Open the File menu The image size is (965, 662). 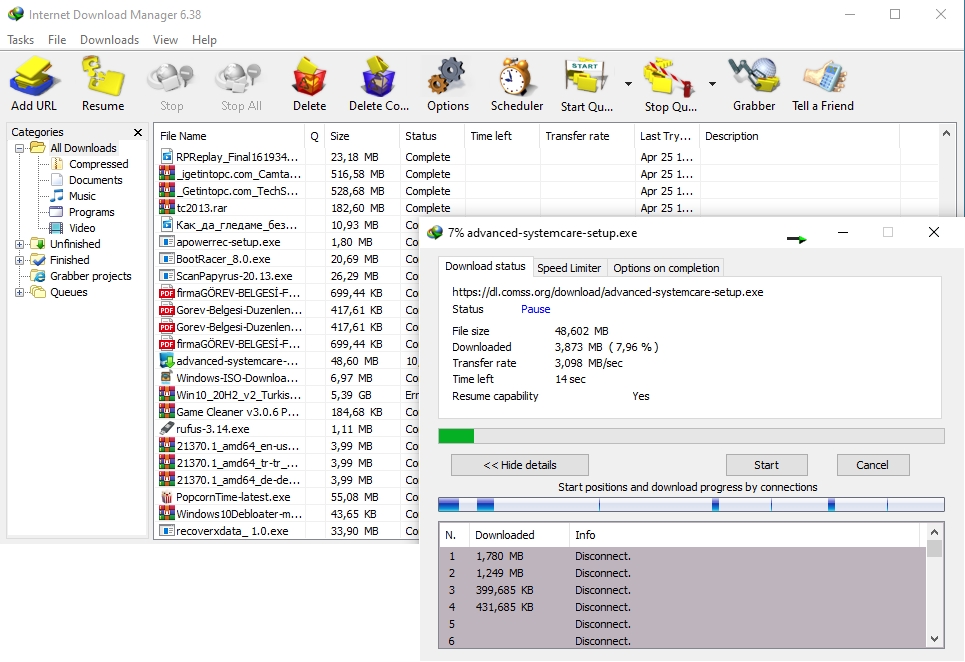pyautogui.click(x=57, y=40)
